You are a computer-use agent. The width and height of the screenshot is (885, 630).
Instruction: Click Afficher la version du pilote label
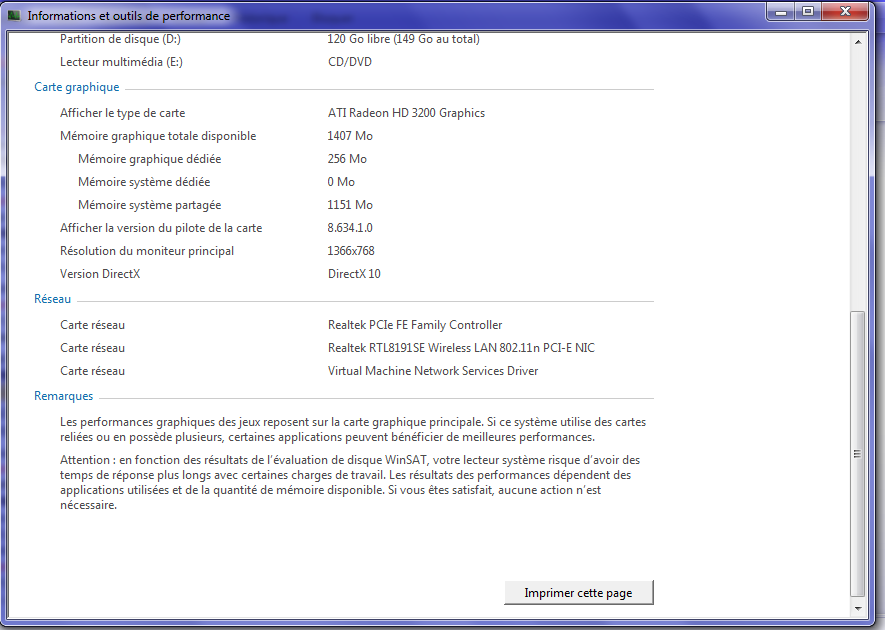coord(161,228)
